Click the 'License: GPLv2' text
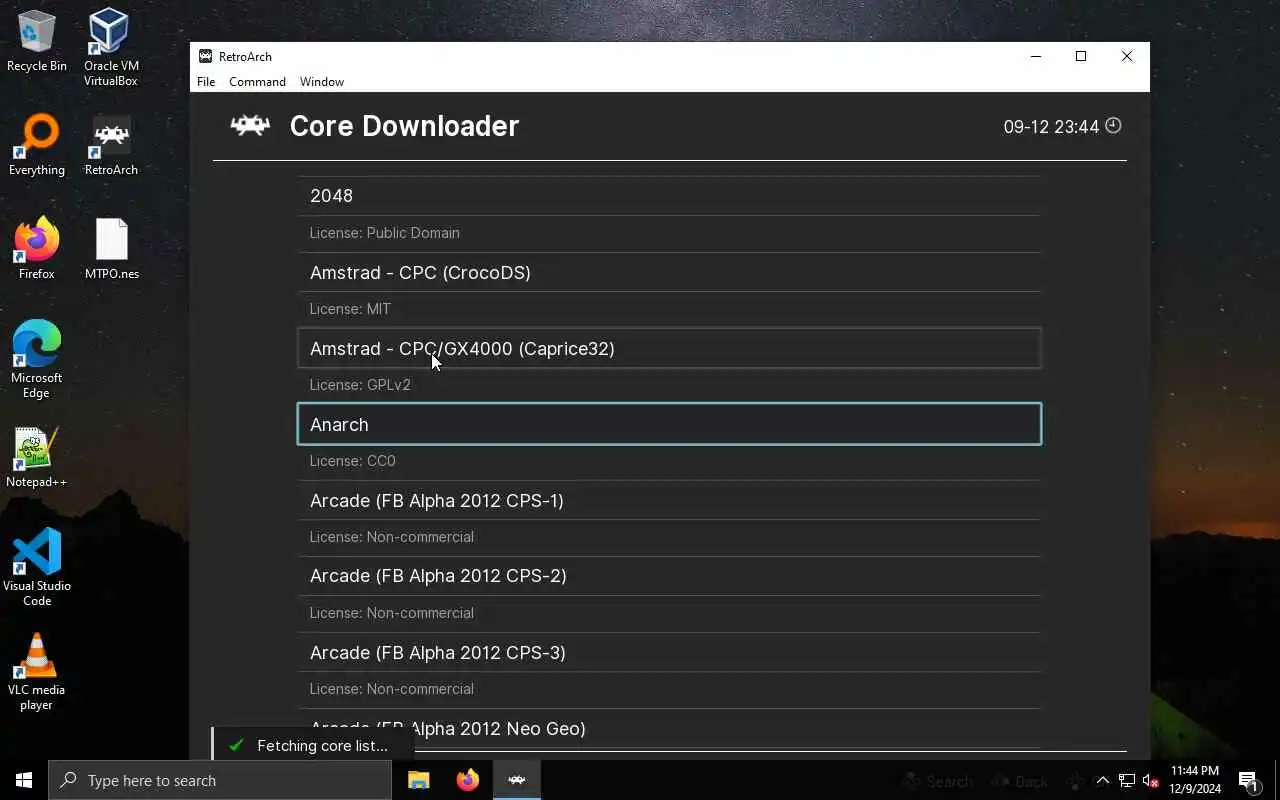The width and height of the screenshot is (1280, 800). coord(360,385)
